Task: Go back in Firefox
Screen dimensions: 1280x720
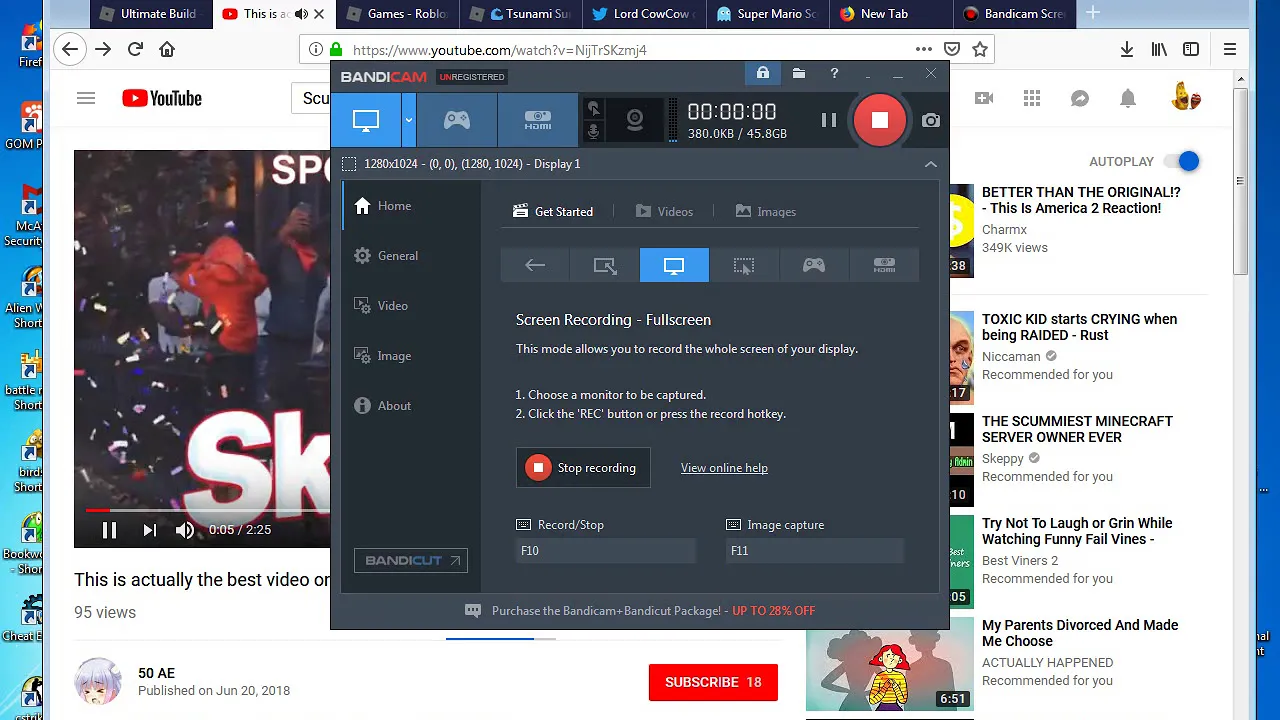Action: click(x=70, y=49)
